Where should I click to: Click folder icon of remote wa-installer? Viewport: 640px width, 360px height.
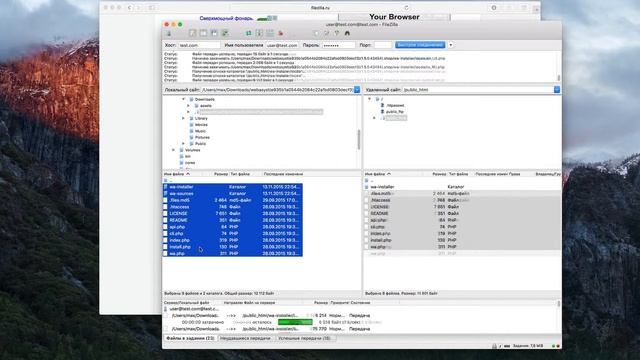(x=367, y=187)
